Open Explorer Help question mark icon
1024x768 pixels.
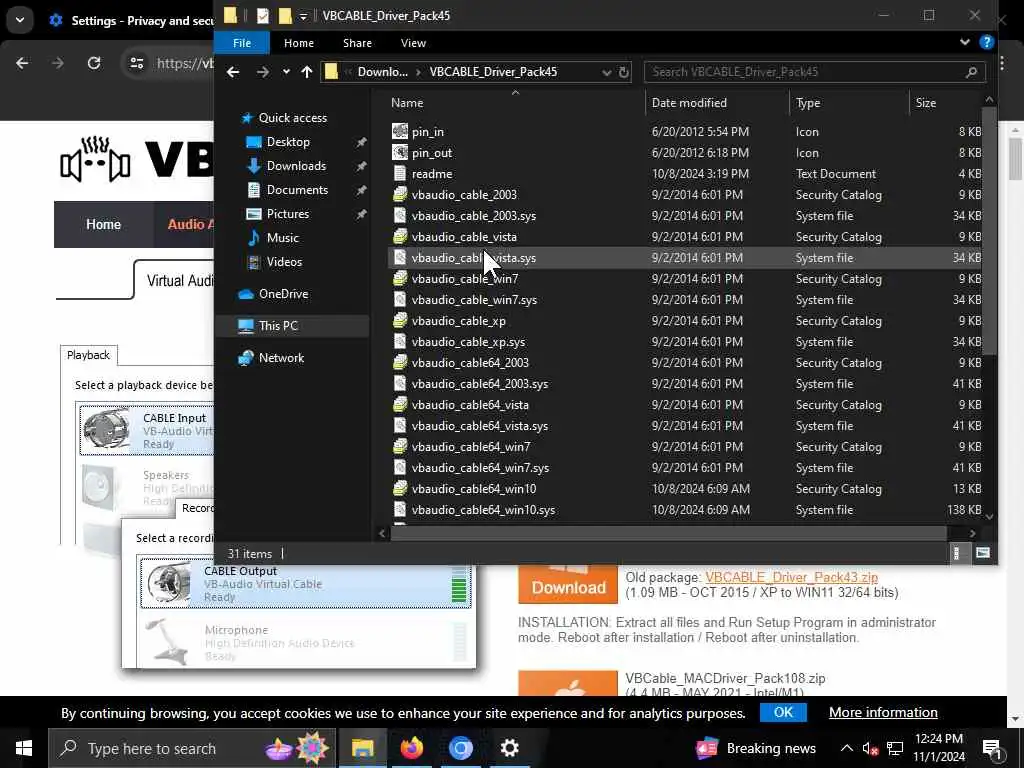[x=987, y=42]
